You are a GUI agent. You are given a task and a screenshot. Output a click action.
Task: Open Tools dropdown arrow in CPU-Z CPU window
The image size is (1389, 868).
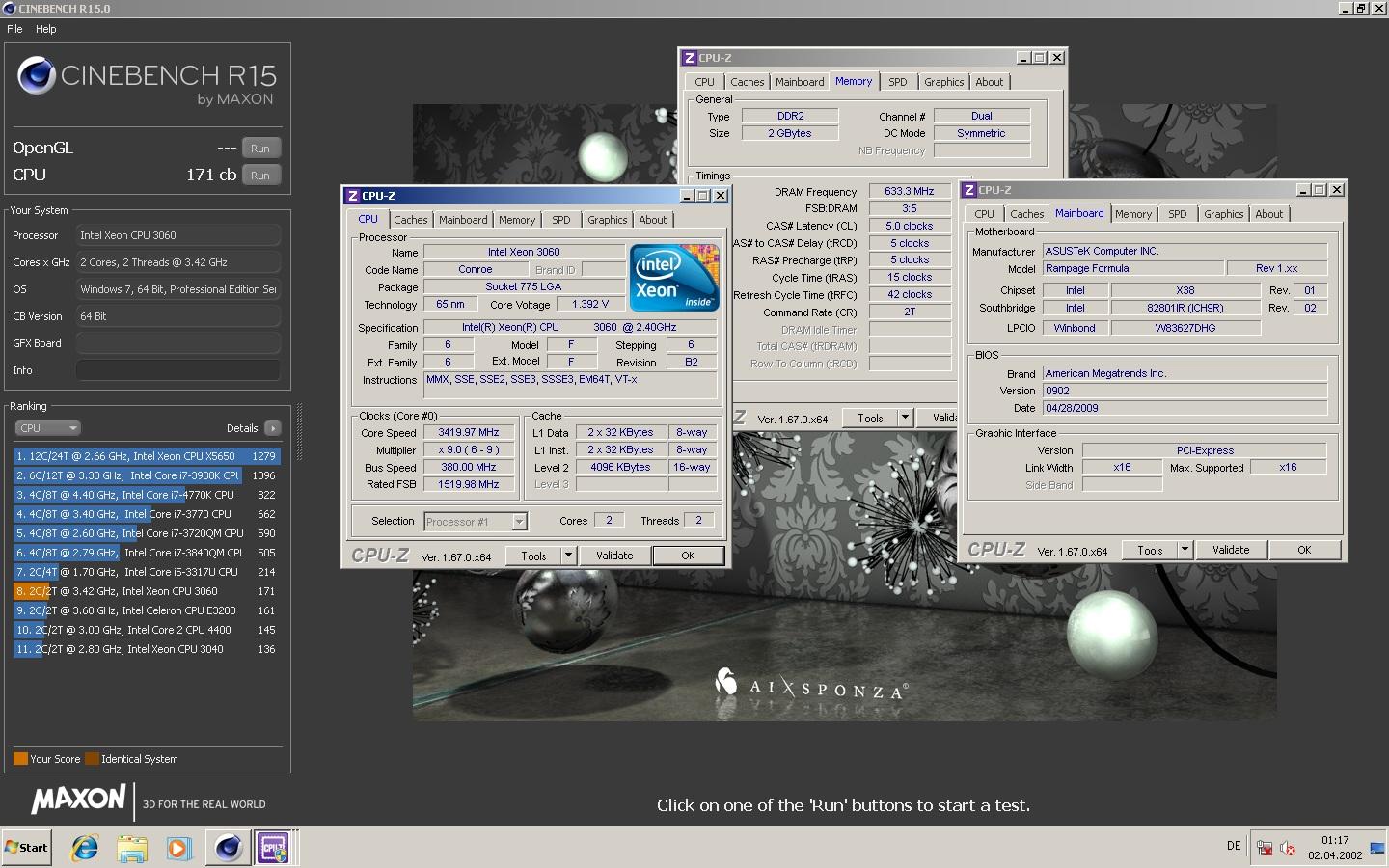click(x=569, y=556)
